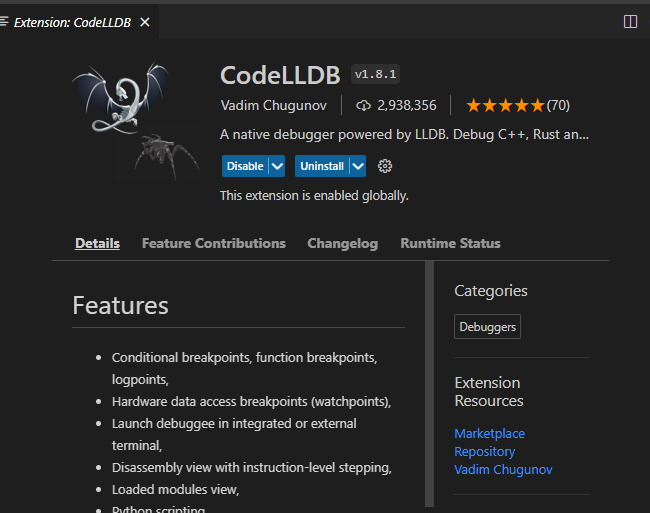Click the (70) rating count
The height and width of the screenshot is (513, 650).
(x=558, y=105)
